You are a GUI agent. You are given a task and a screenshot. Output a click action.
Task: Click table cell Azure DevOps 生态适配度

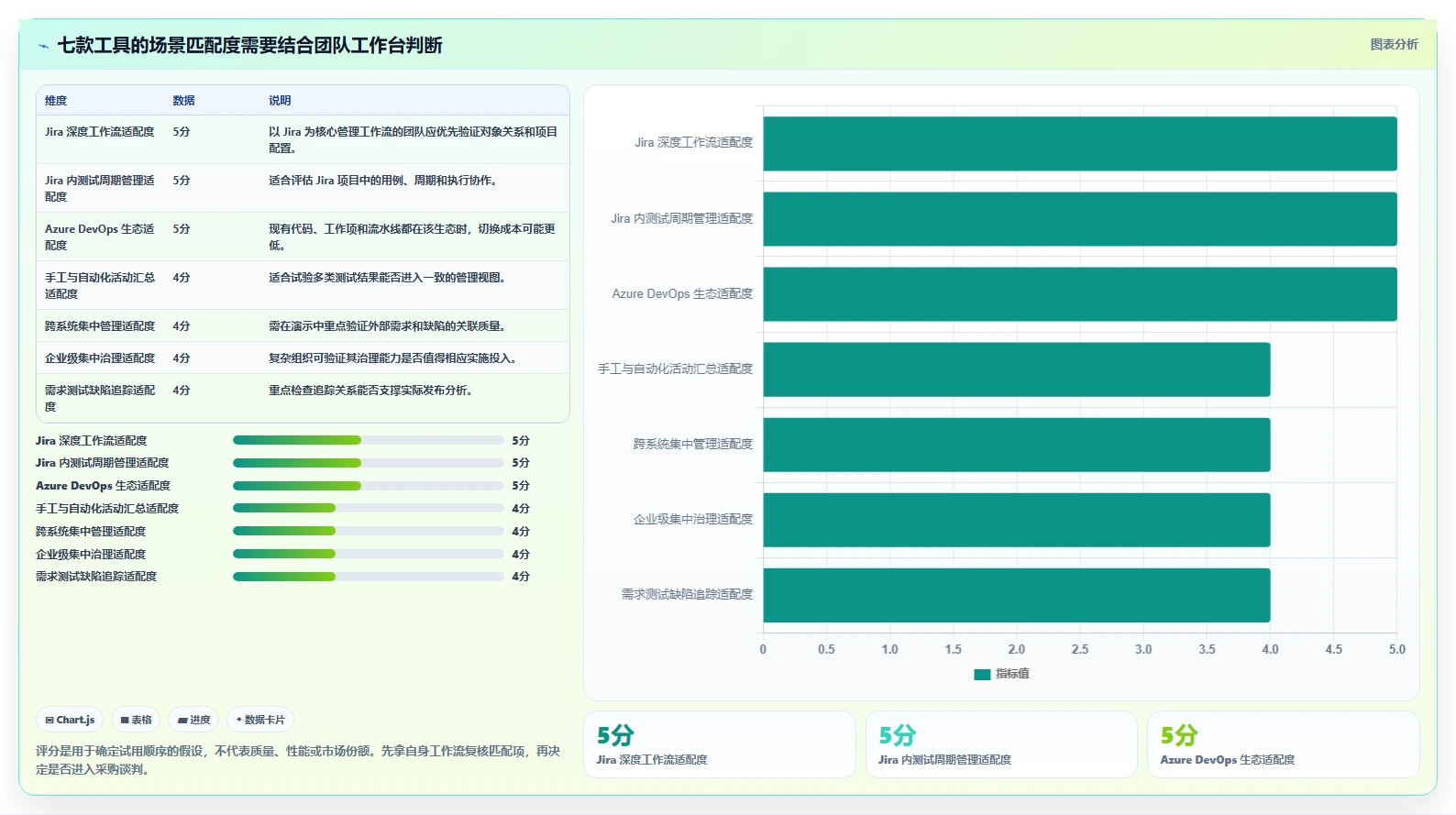(x=100, y=237)
